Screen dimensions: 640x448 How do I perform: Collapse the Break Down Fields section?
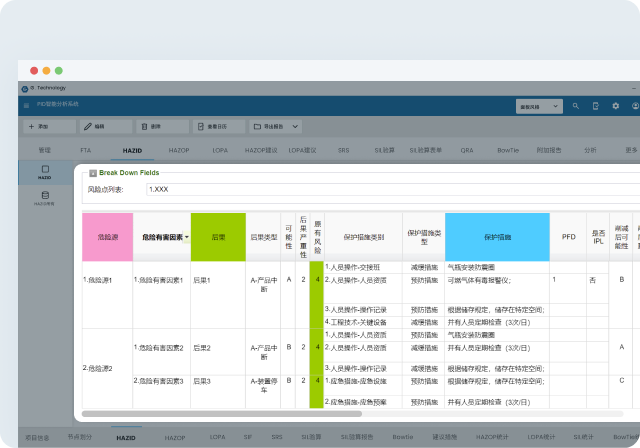pos(93,173)
